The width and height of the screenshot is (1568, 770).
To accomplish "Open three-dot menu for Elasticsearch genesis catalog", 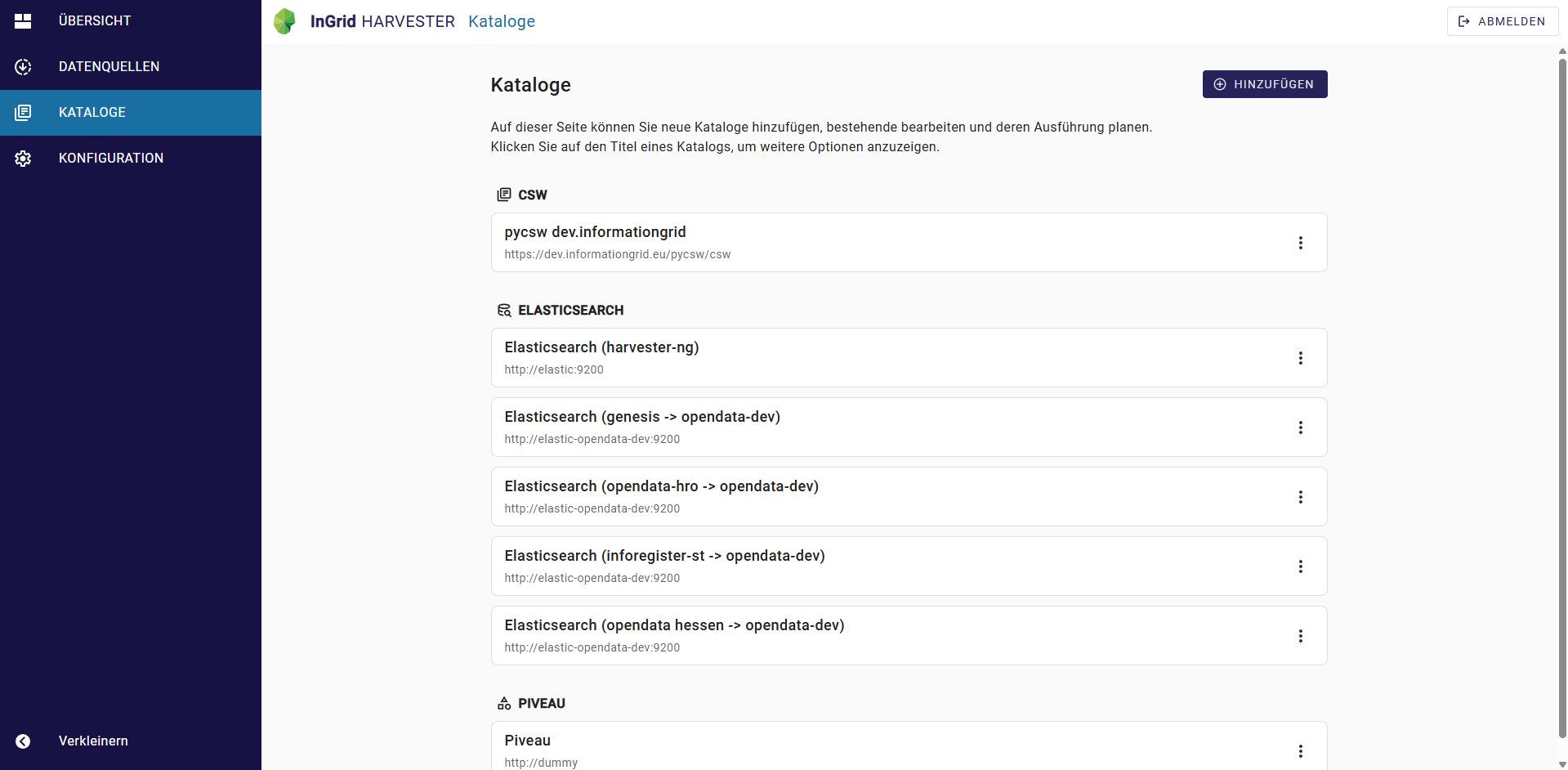I will coord(1301,428).
